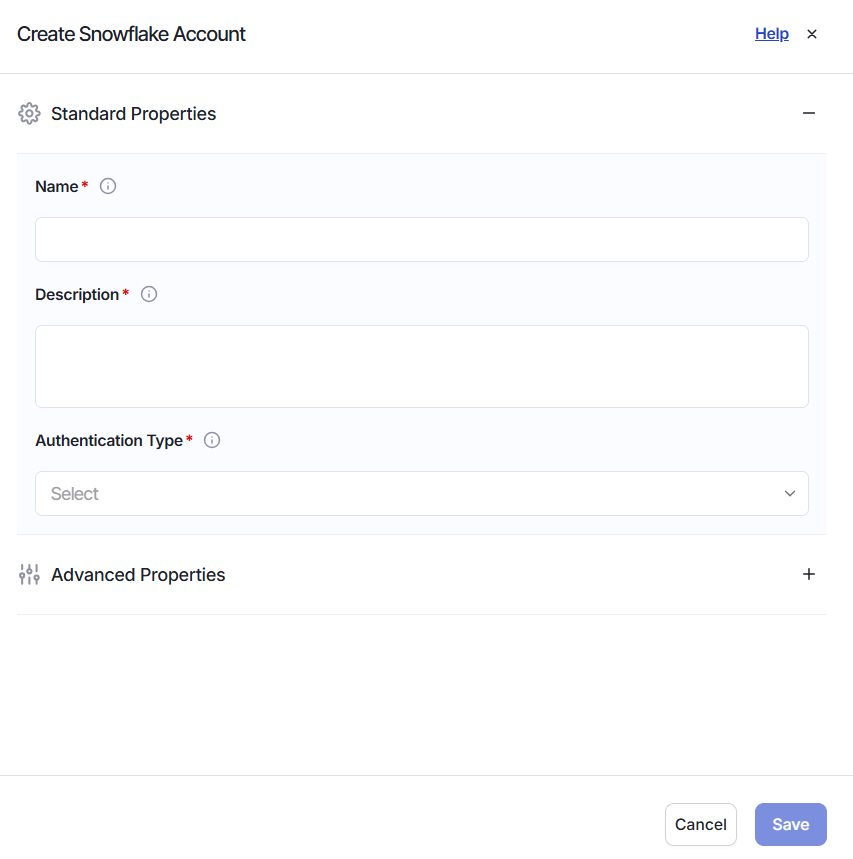
Task: Click the Authentication Type info icon
Action: pos(212,440)
